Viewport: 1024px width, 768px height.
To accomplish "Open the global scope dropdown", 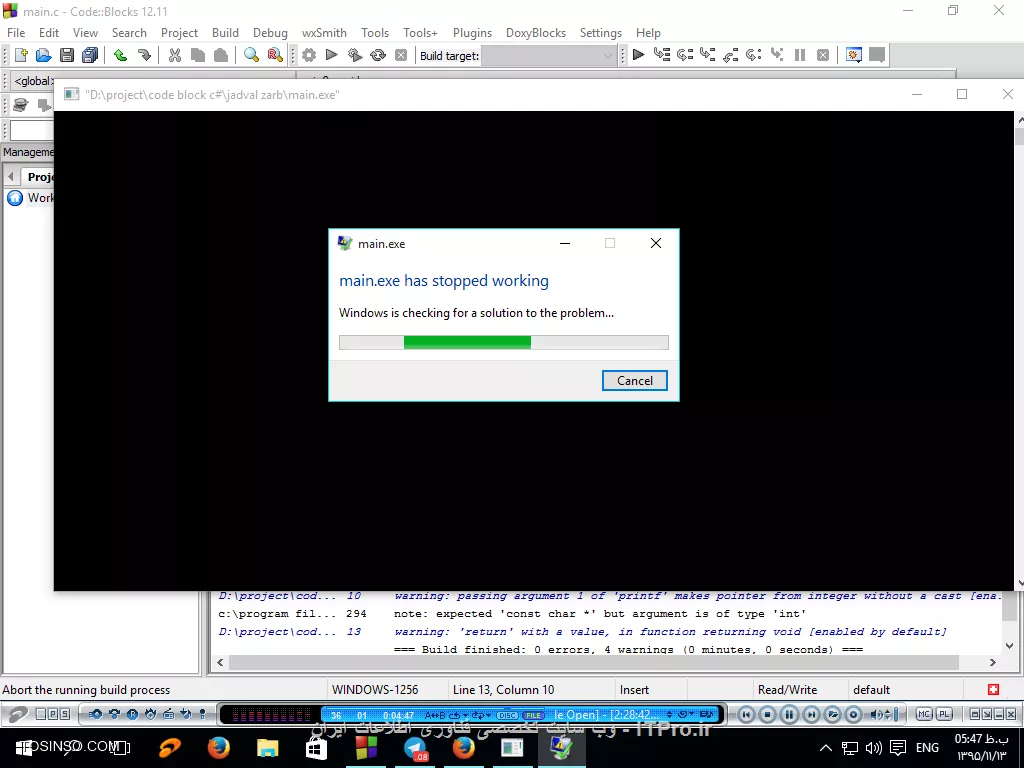I will point(31,81).
